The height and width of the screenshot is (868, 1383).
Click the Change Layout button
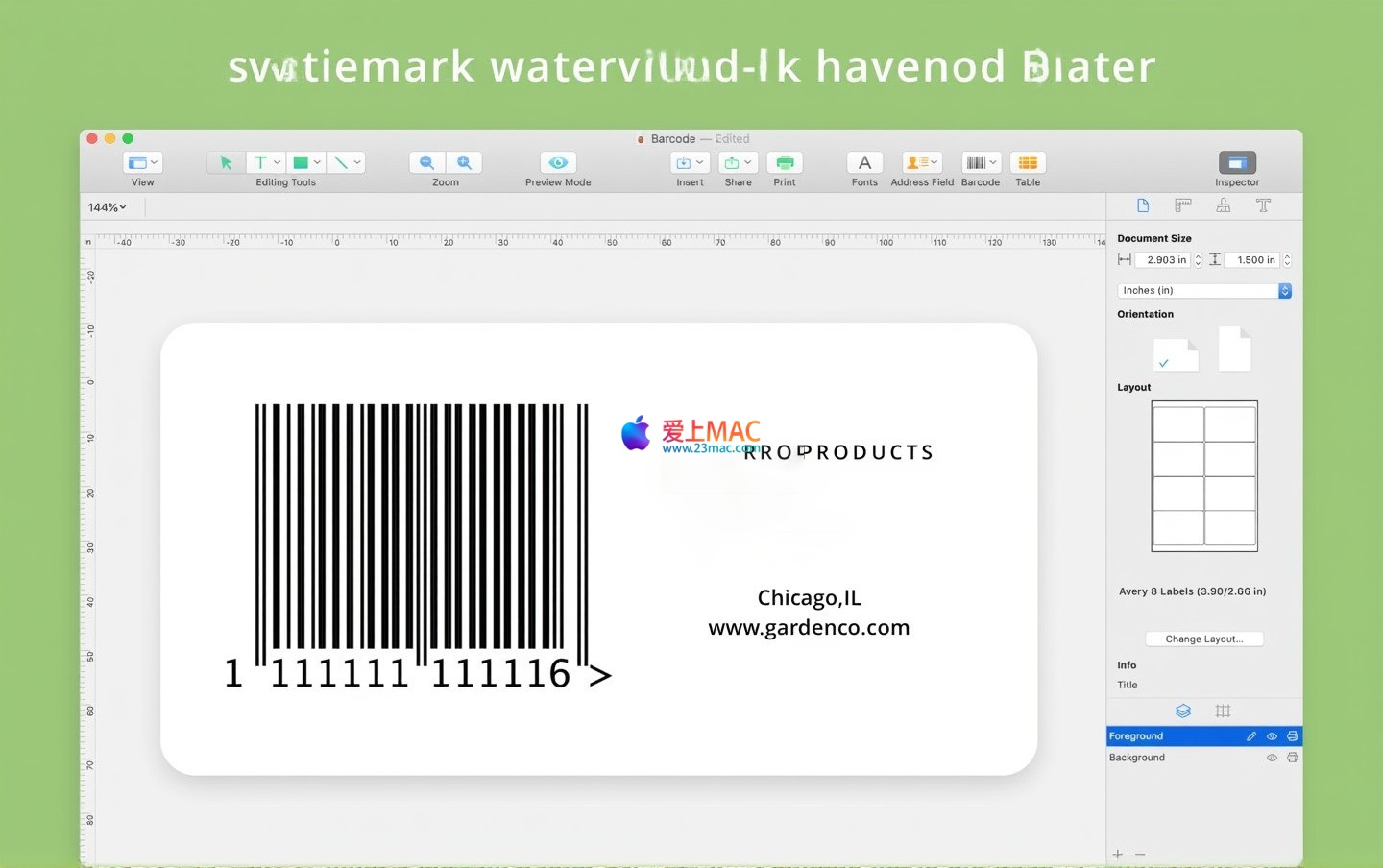tap(1203, 639)
